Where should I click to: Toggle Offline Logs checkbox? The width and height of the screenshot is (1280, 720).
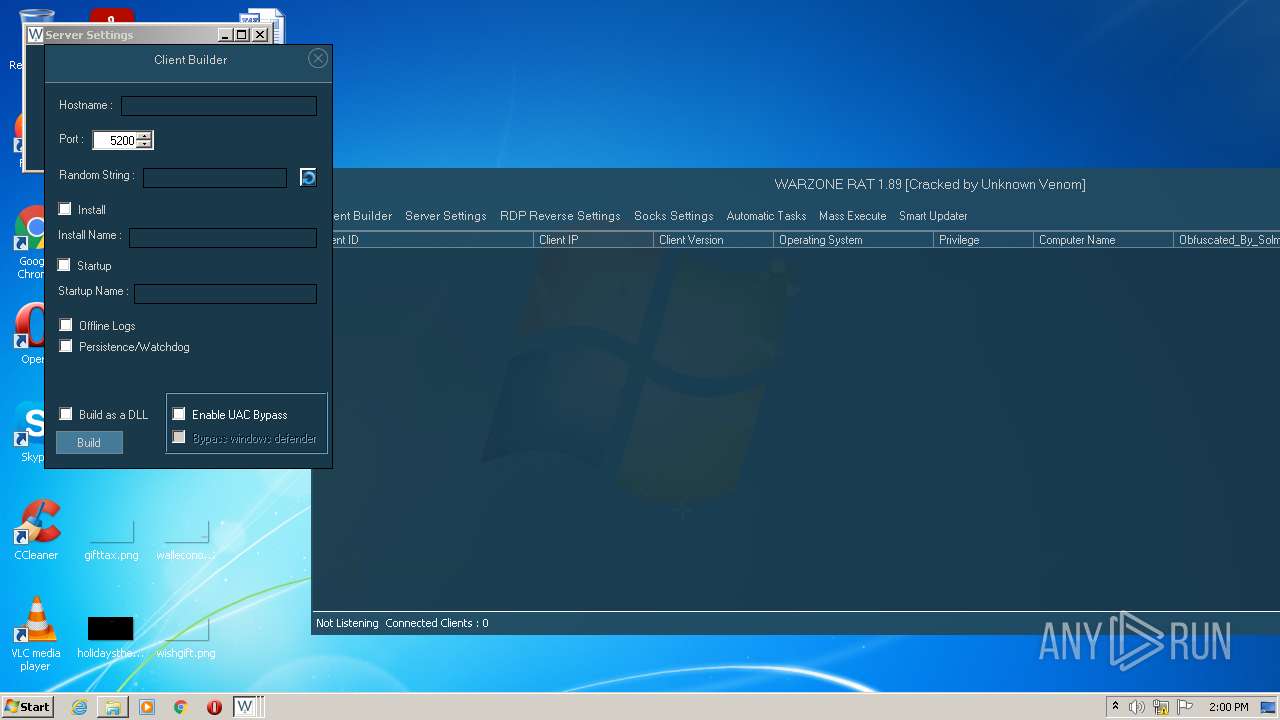(66, 325)
